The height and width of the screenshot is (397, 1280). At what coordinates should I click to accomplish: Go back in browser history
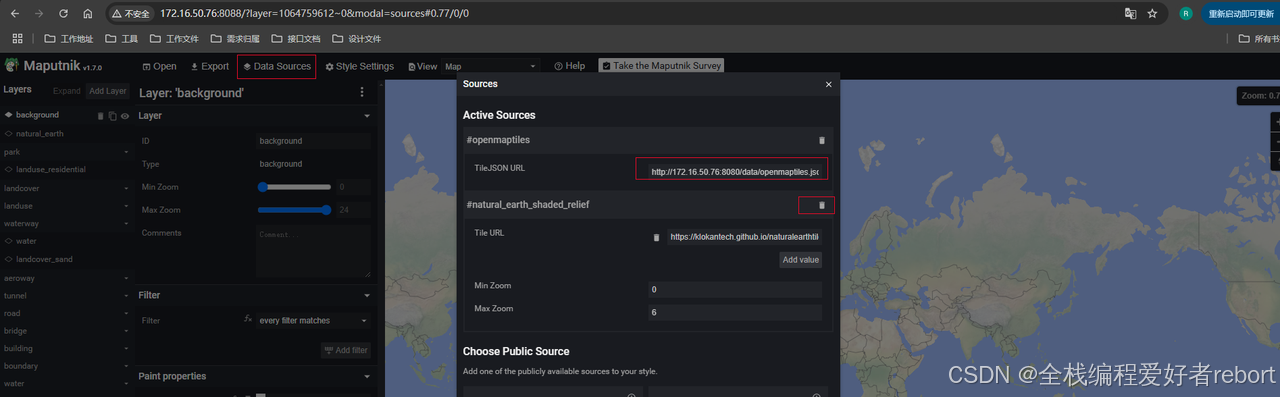[x=14, y=14]
